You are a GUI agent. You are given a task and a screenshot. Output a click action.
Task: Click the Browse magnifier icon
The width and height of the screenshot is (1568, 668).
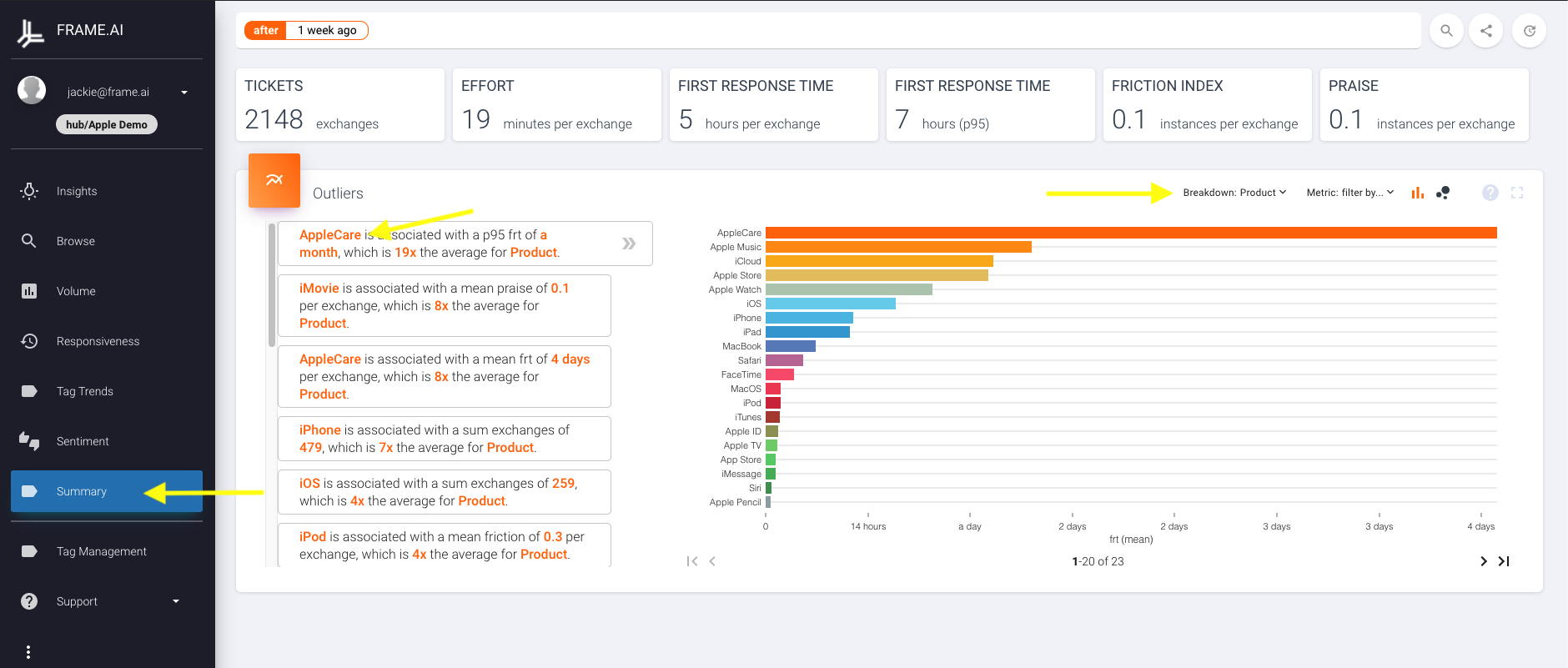coord(29,241)
